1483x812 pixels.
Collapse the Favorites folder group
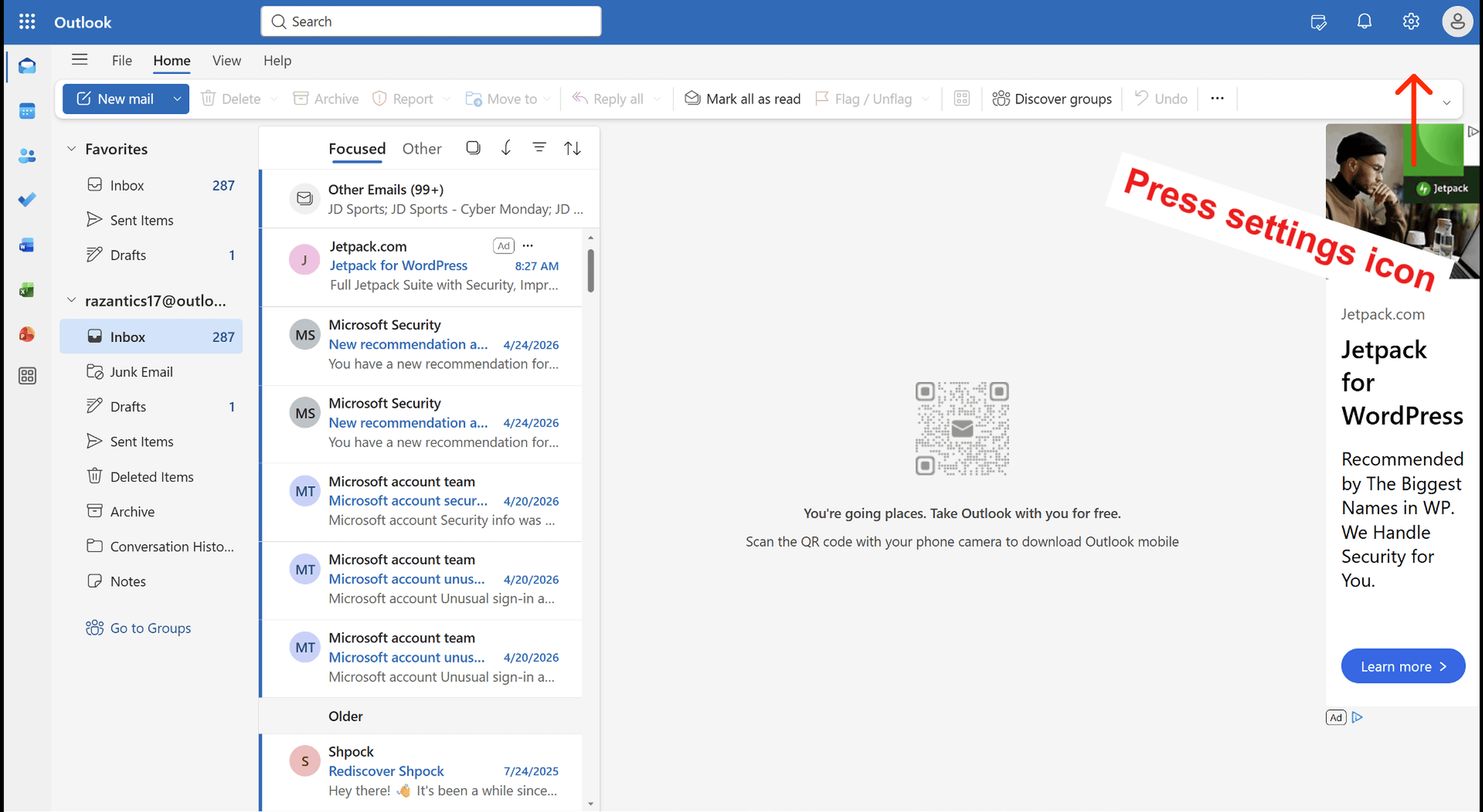click(x=72, y=148)
